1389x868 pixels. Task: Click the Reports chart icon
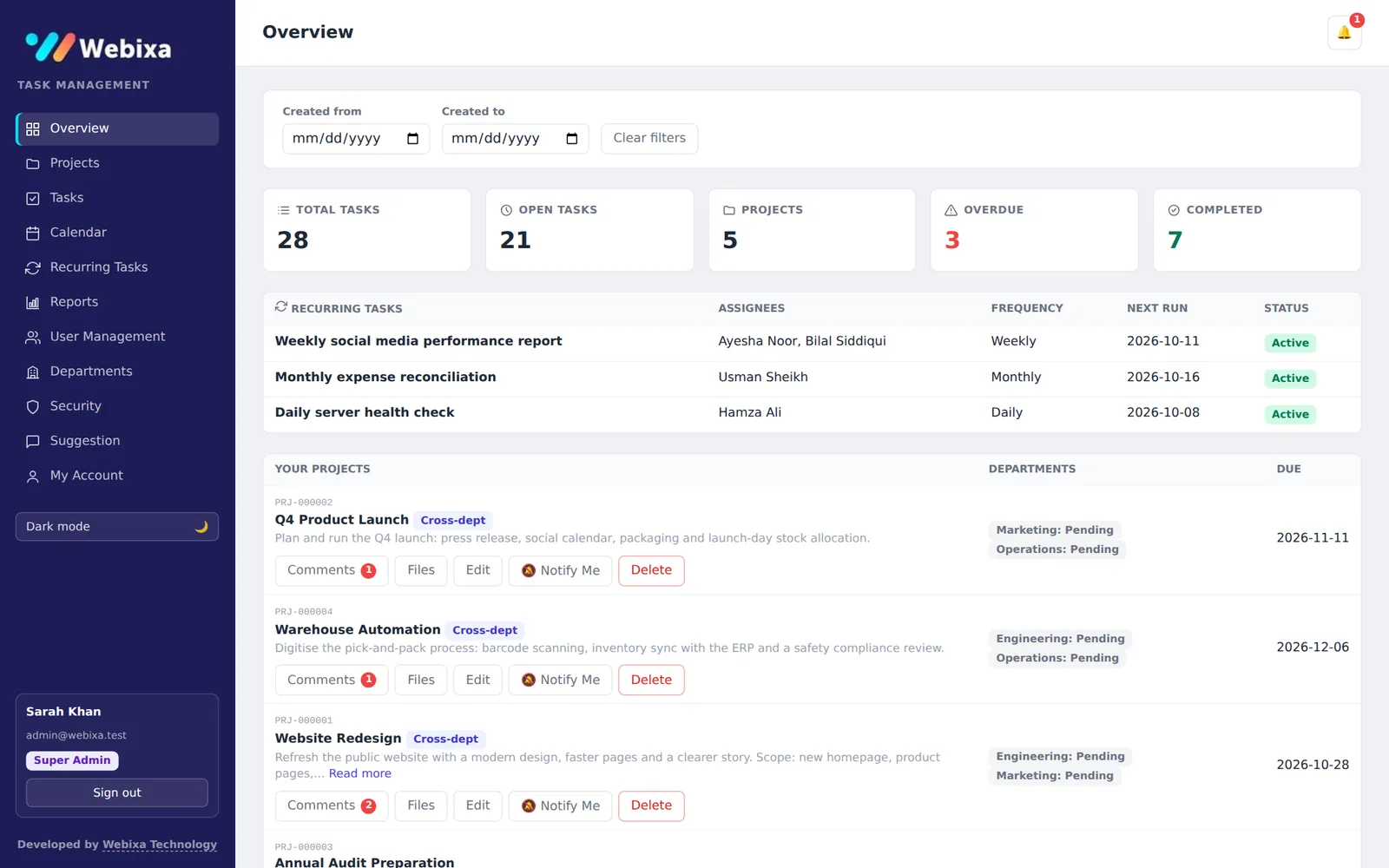(x=33, y=302)
